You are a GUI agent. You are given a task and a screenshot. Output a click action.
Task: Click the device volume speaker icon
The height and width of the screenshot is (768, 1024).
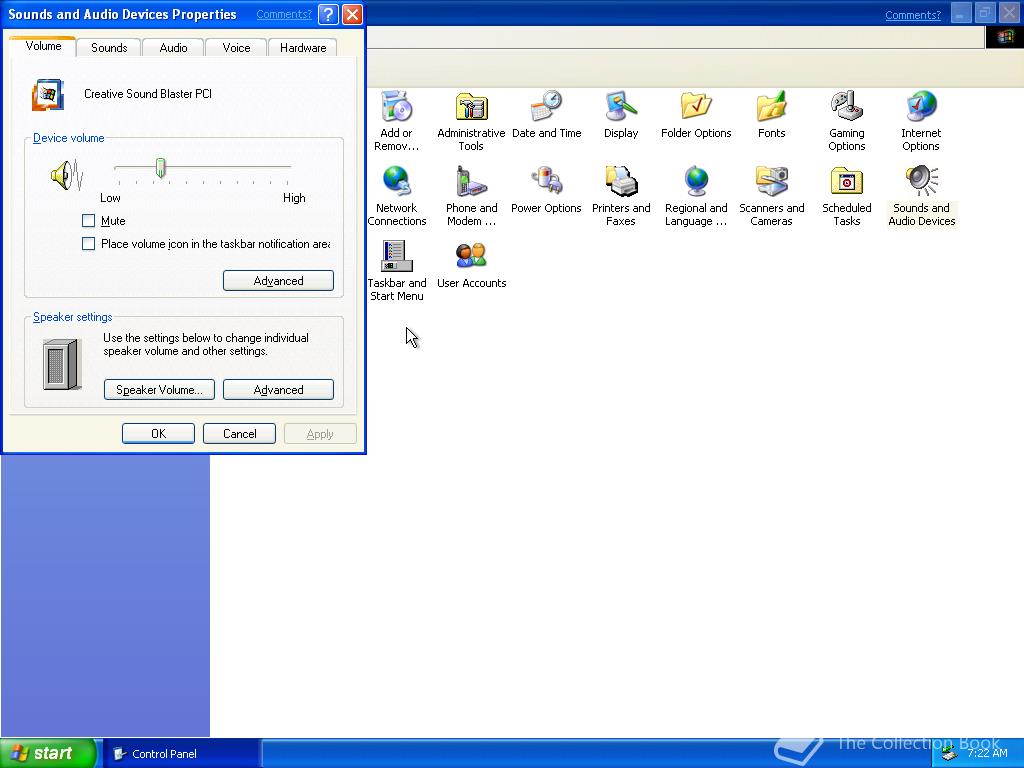(x=67, y=175)
